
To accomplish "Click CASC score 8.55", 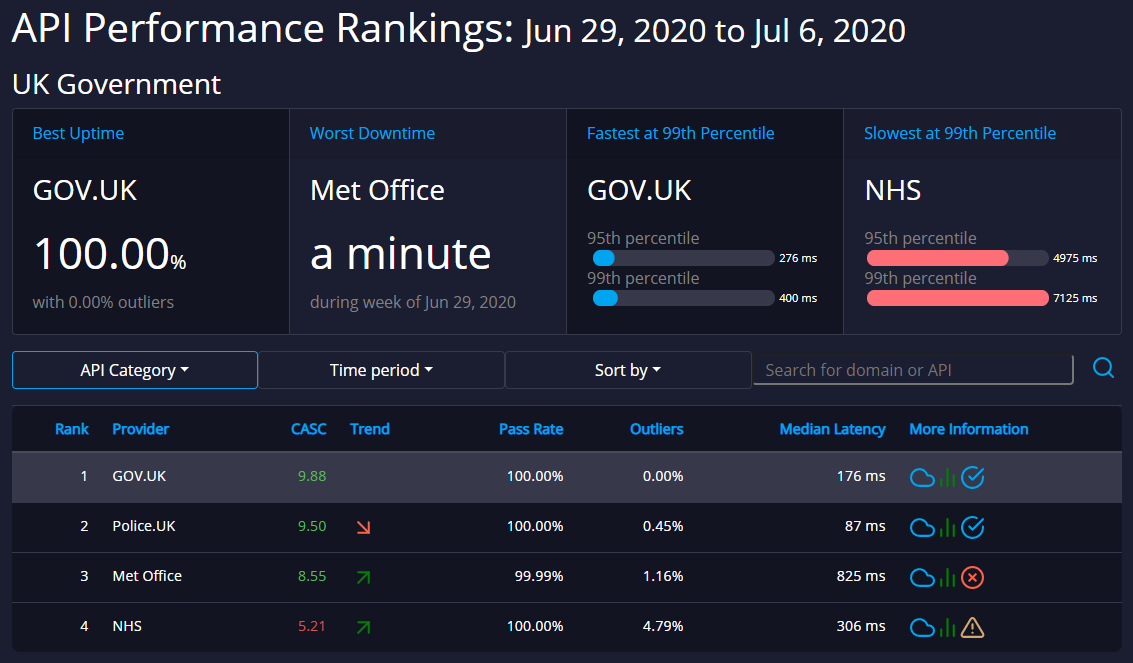I will 311,576.
